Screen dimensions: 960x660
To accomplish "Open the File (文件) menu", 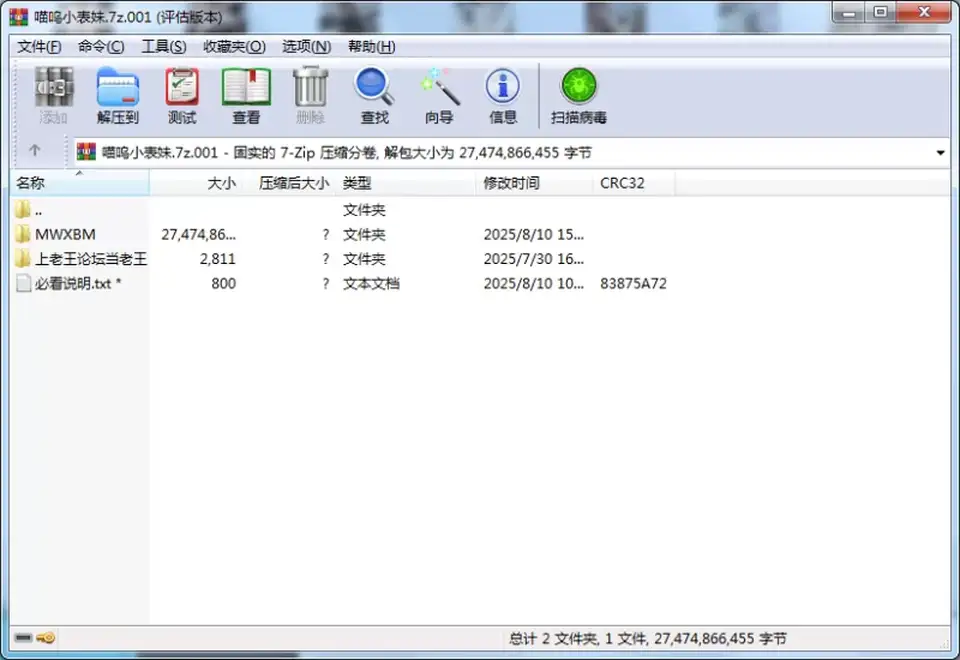I will coord(39,47).
